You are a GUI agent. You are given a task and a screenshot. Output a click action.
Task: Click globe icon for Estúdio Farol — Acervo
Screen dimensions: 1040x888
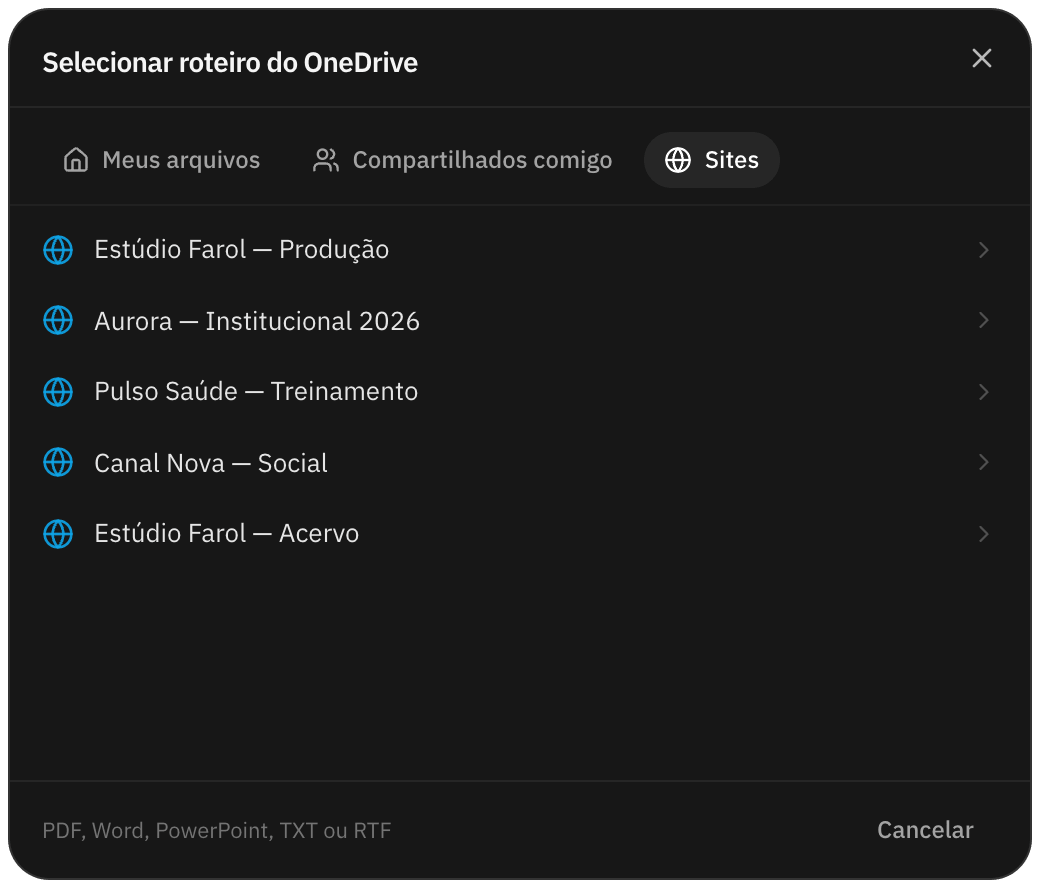(x=58, y=534)
